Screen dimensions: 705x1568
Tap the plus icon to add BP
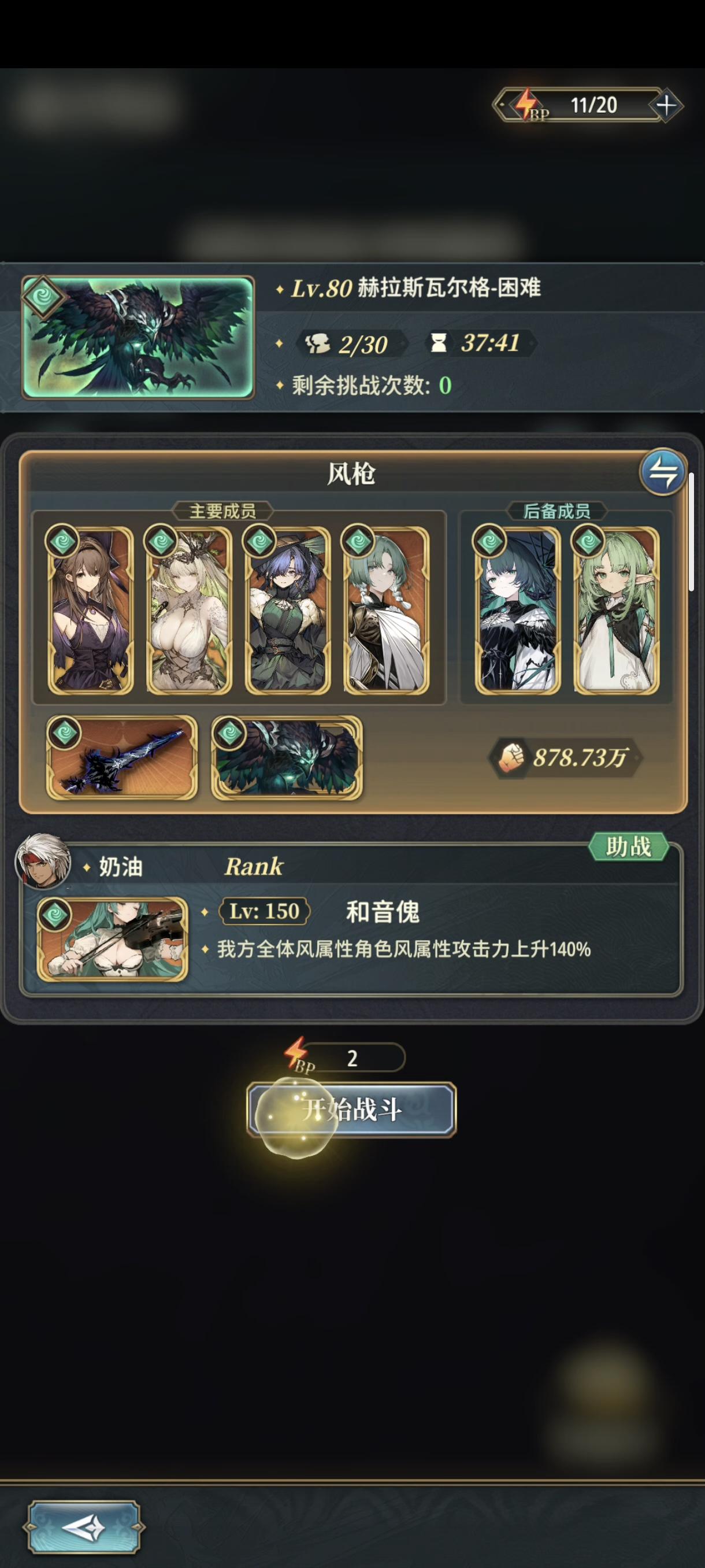click(x=666, y=105)
